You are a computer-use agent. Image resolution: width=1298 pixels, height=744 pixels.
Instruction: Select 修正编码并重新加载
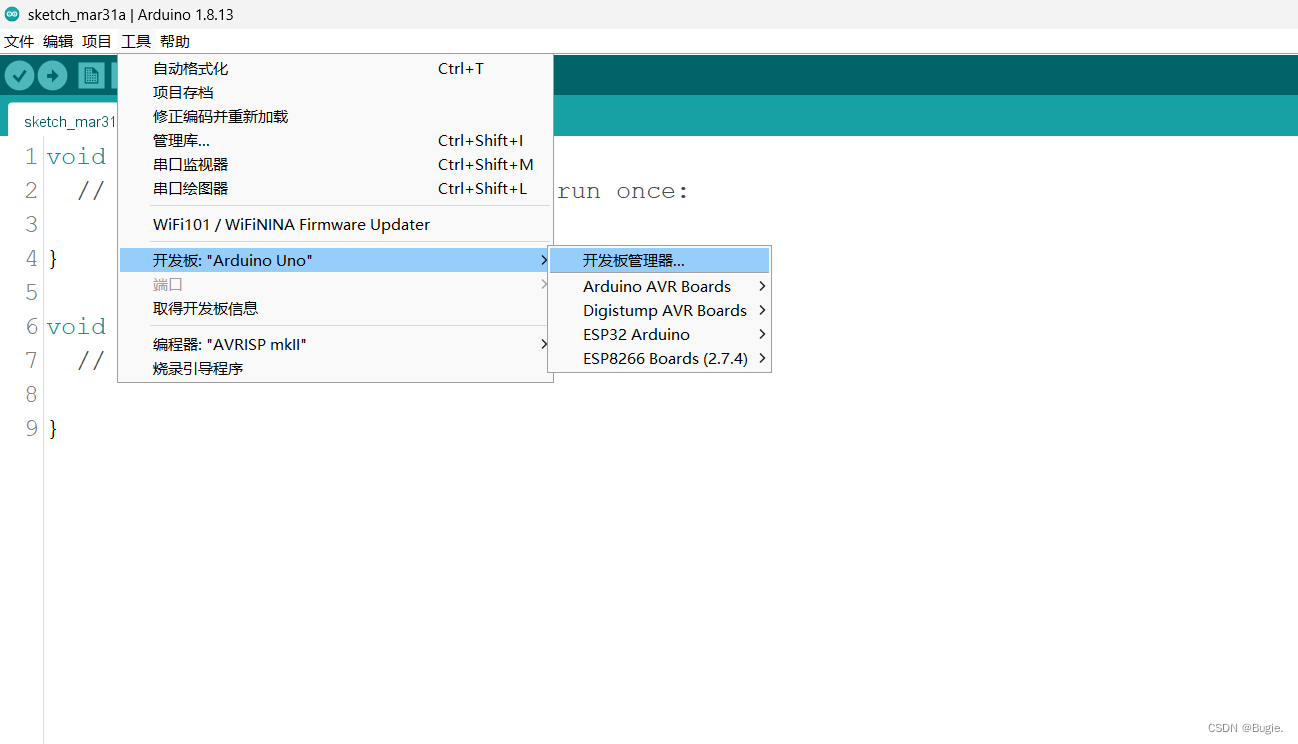click(335, 117)
